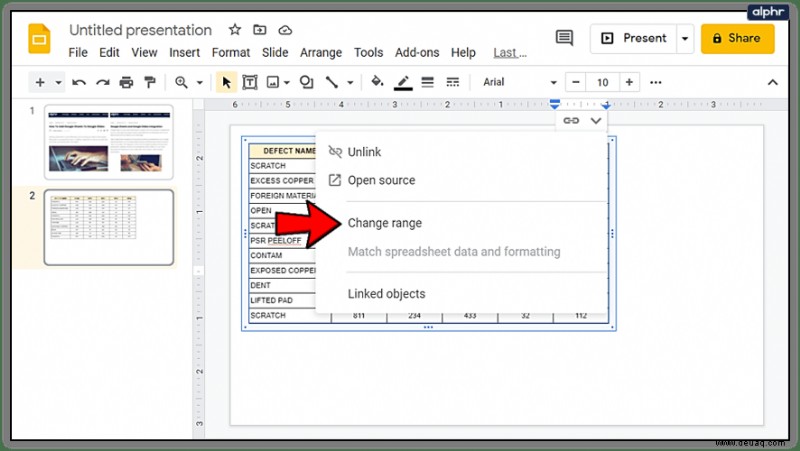Image resolution: width=800 pixels, height=451 pixels.
Task: Open the Tools menu
Action: [x=368, y=53]
